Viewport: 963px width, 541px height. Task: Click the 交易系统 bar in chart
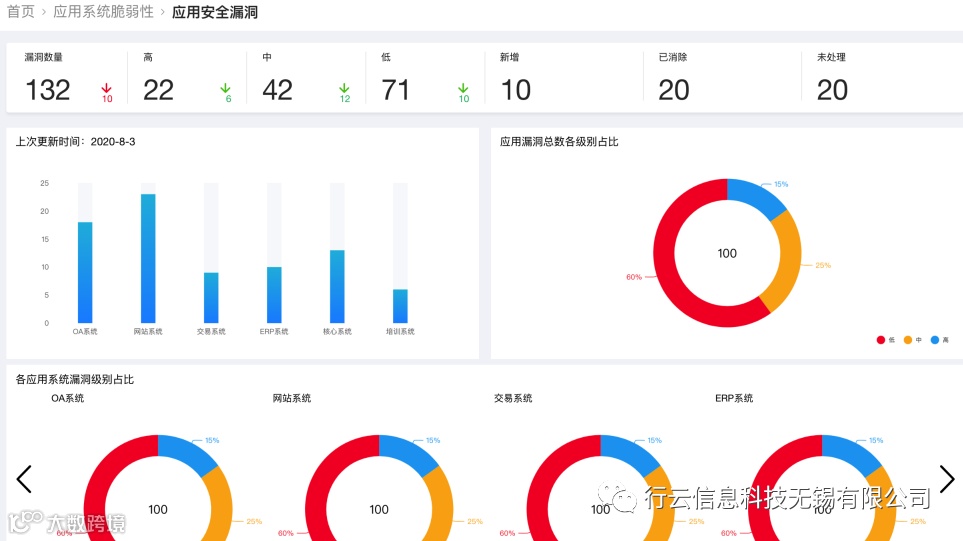[211, 297]
